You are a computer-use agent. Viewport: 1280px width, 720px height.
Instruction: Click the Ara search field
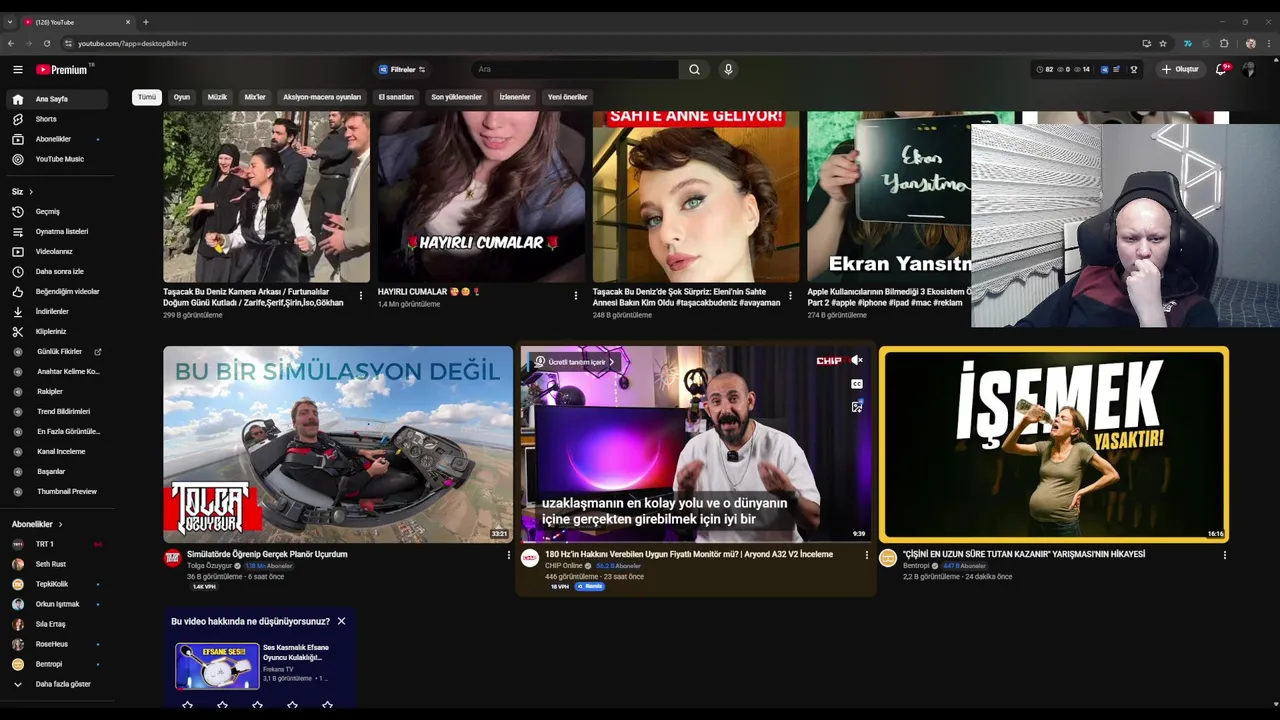(x=575, y=69)
